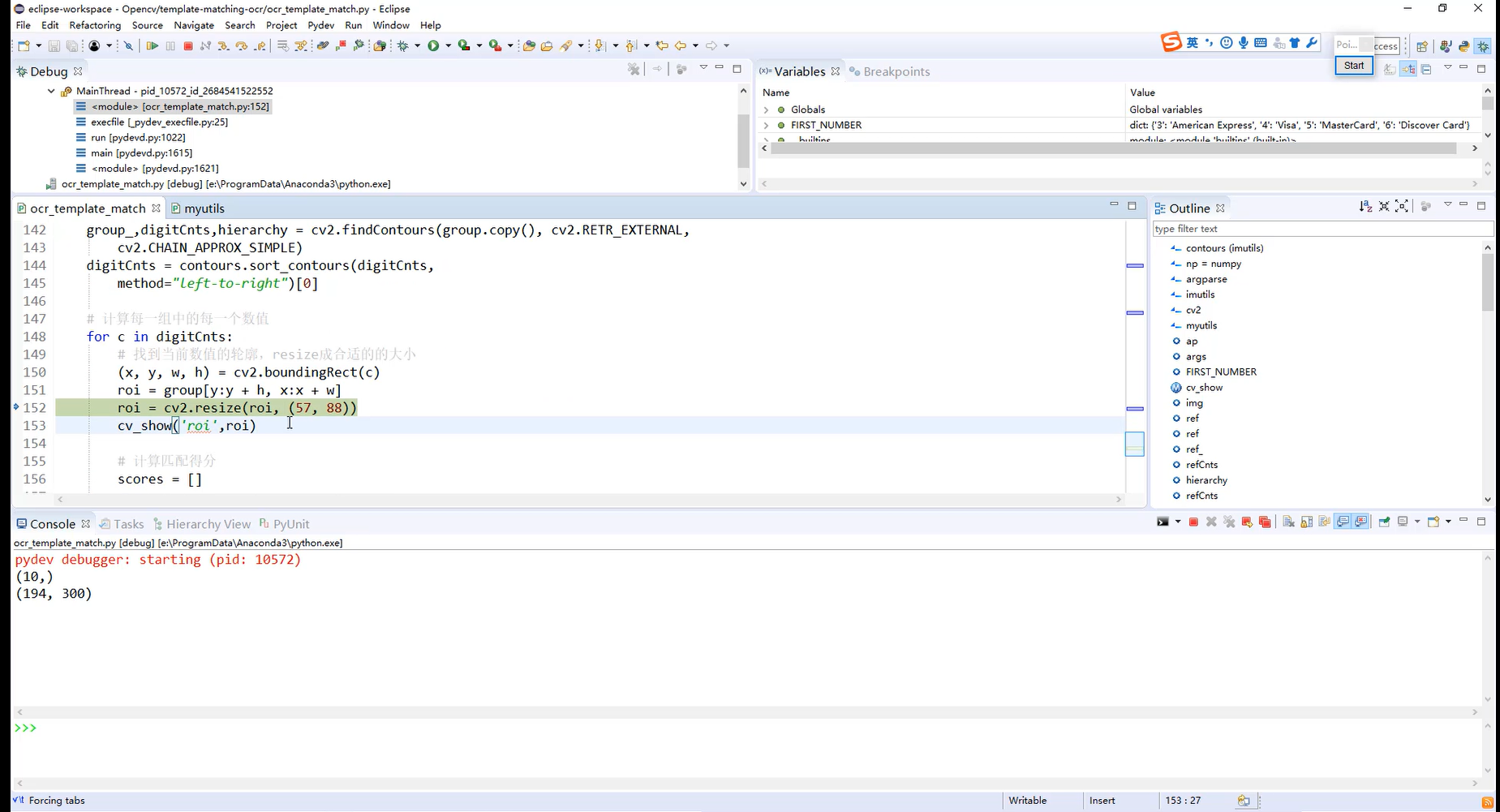Click the Save file toolbar icon
This screenshot has height=812, width=1500.
pos(54,45)
